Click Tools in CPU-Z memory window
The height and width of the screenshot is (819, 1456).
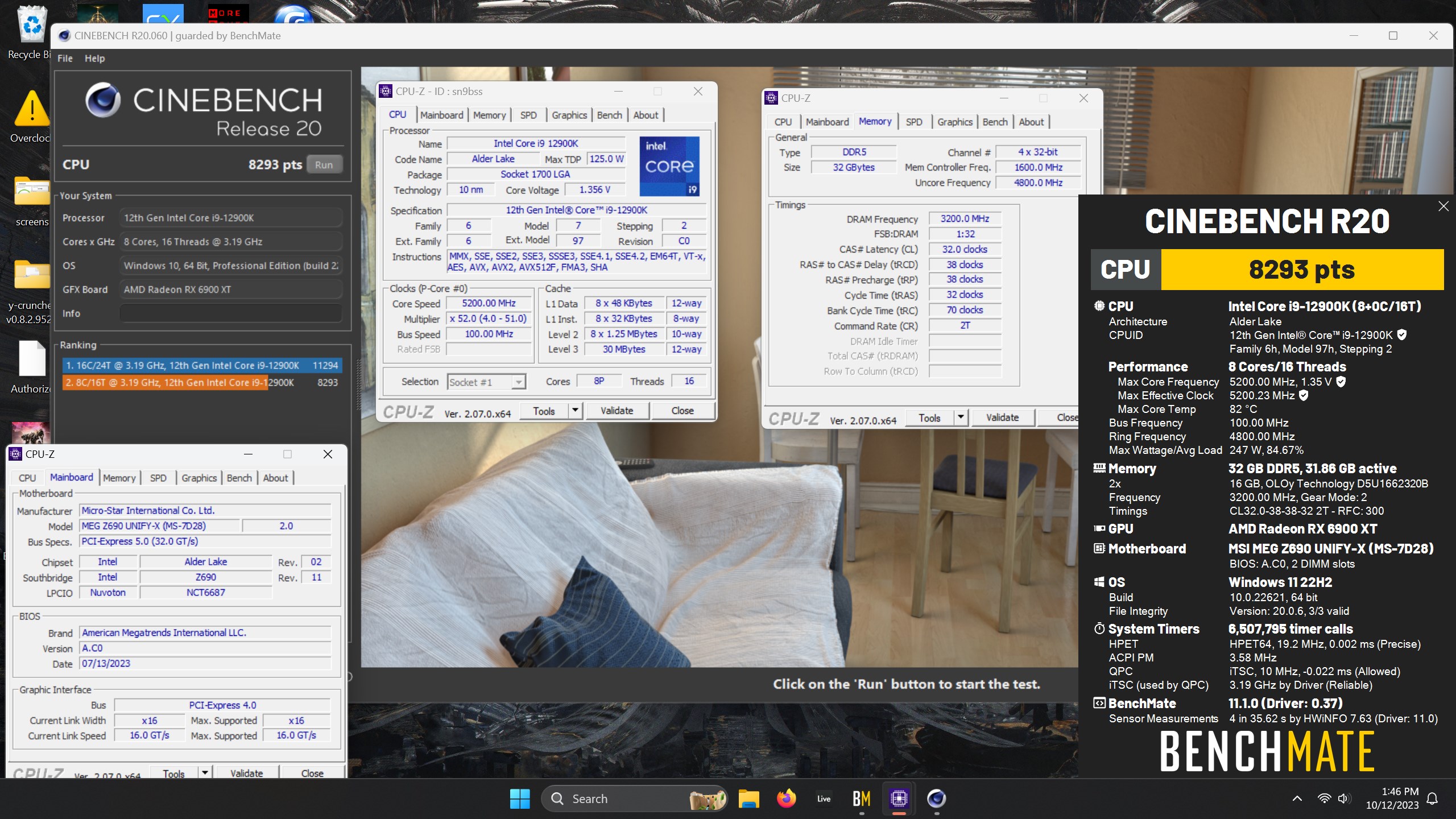click(x=929, y=417)
